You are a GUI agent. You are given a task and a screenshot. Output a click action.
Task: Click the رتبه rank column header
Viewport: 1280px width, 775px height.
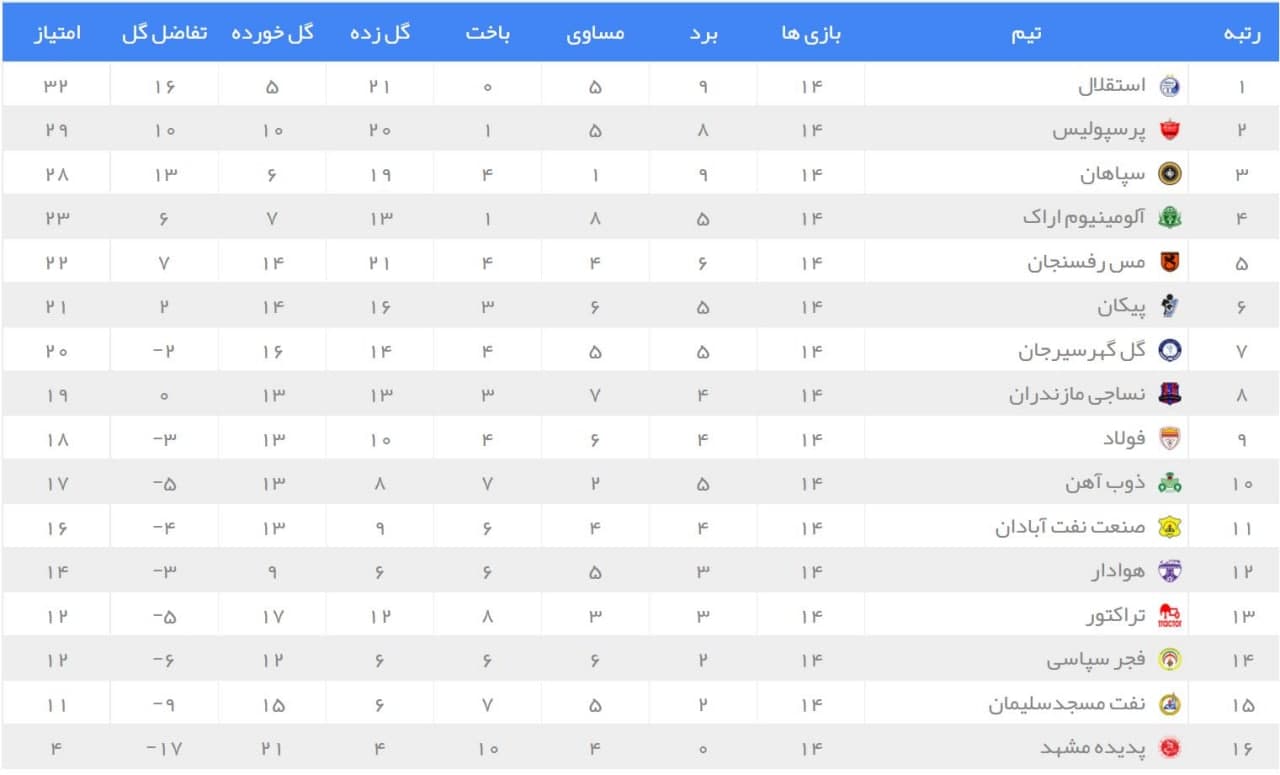point(1242,33)
